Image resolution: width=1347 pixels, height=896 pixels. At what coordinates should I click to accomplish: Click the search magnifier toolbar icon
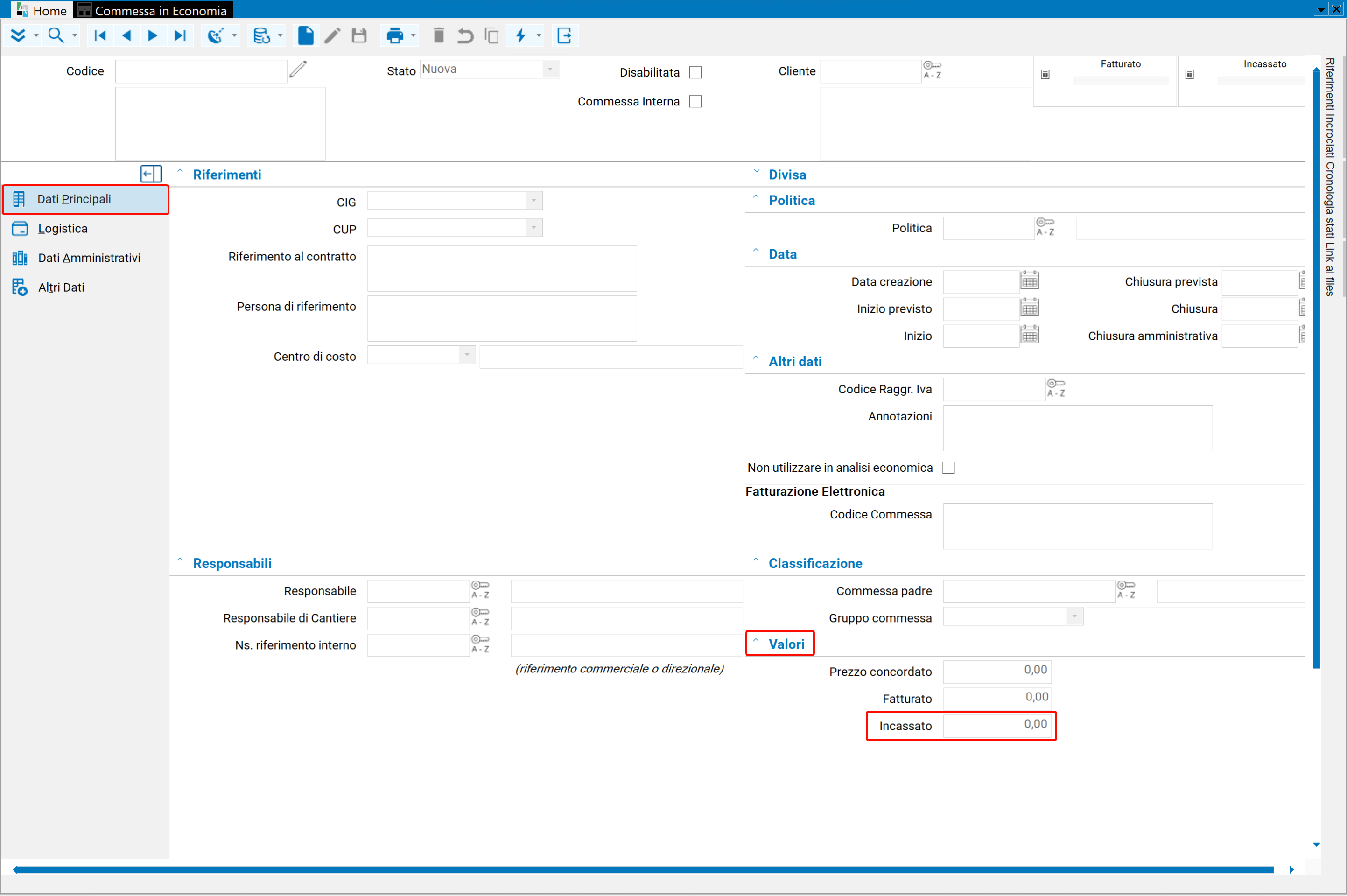click(56, 35)
